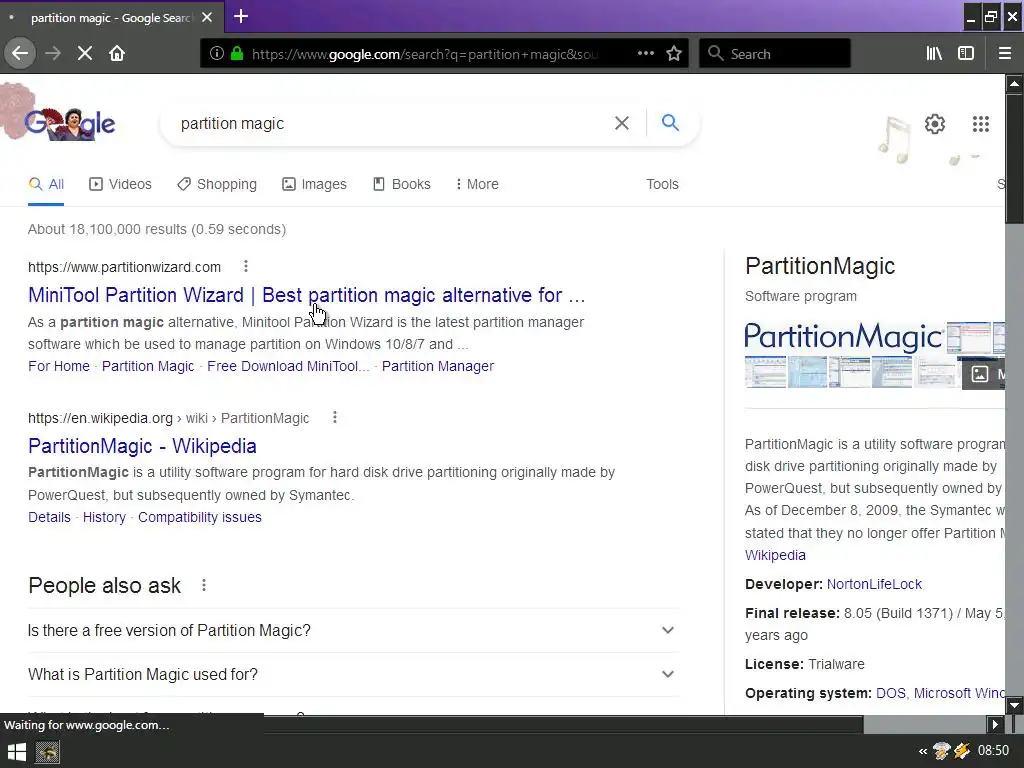This screenshot has width=1024, height=768.
Task: Open MiniTool Partition Wizard result title
Action: [306, 295]
